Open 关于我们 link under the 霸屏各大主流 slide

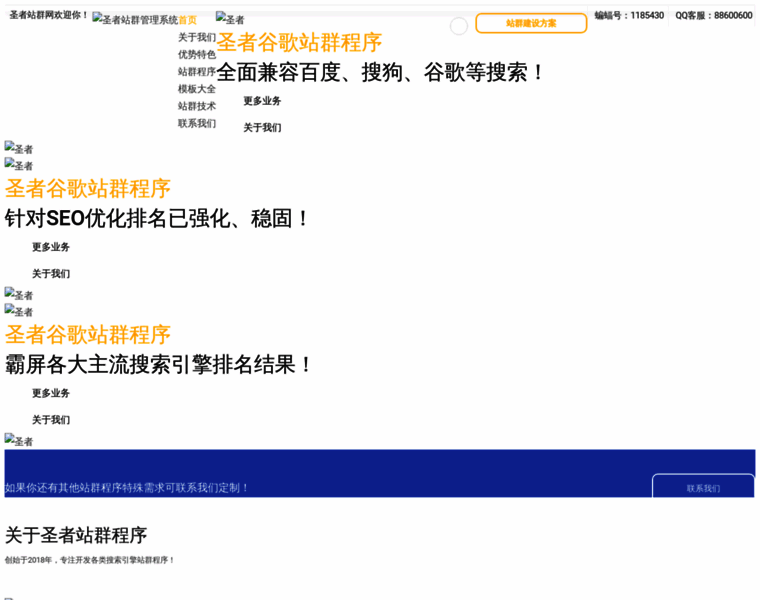click(x=51, y=420)
